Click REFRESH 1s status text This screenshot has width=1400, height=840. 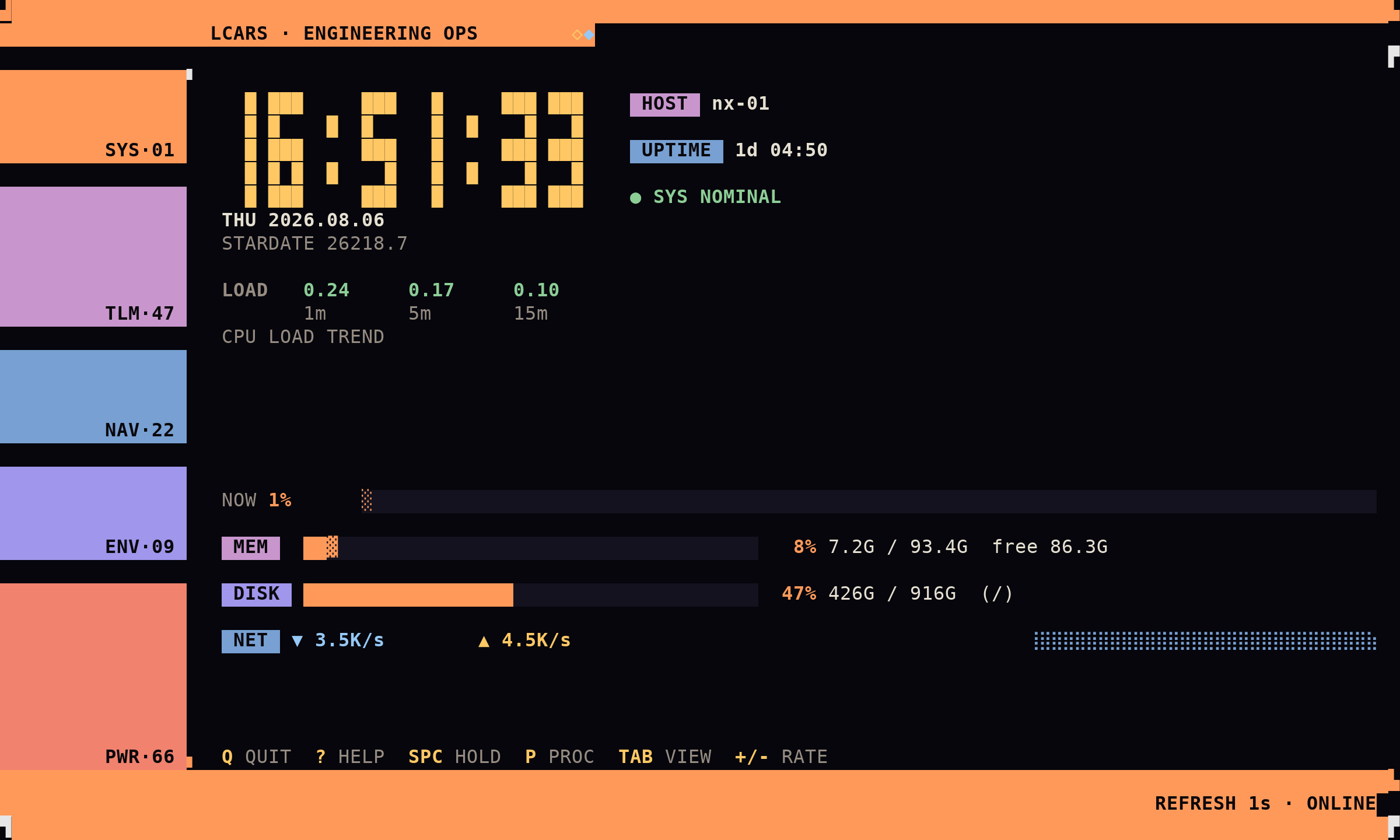(x=1213, y=804)
